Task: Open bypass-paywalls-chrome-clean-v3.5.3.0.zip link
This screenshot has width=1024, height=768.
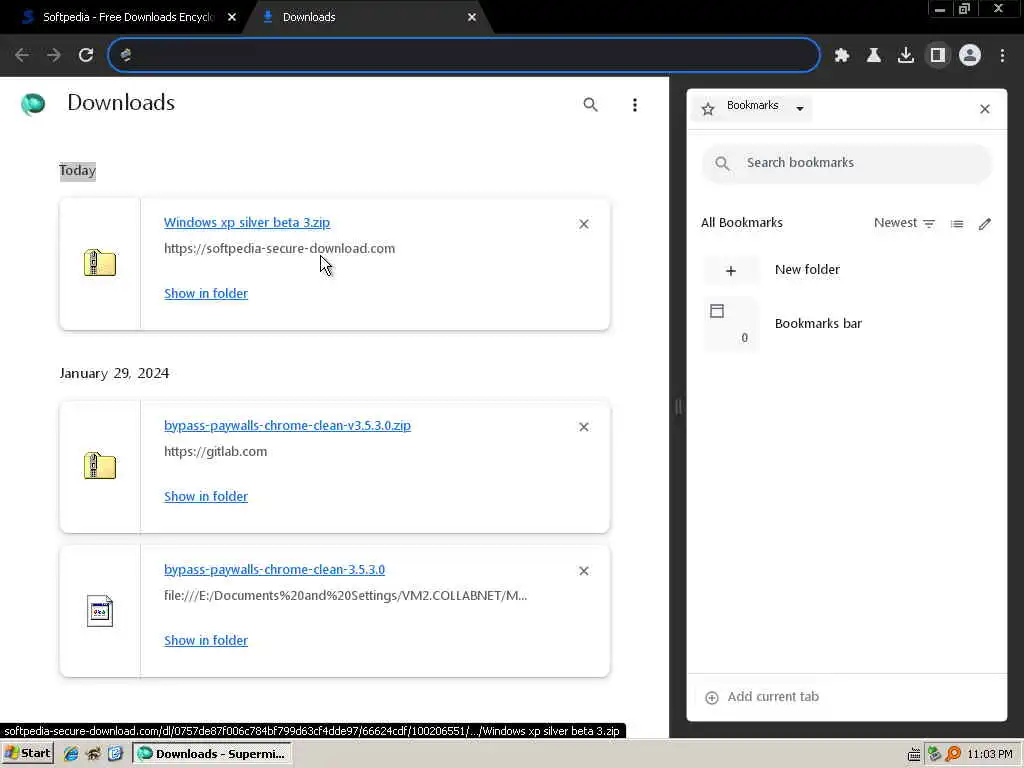Action: point(287,425)
